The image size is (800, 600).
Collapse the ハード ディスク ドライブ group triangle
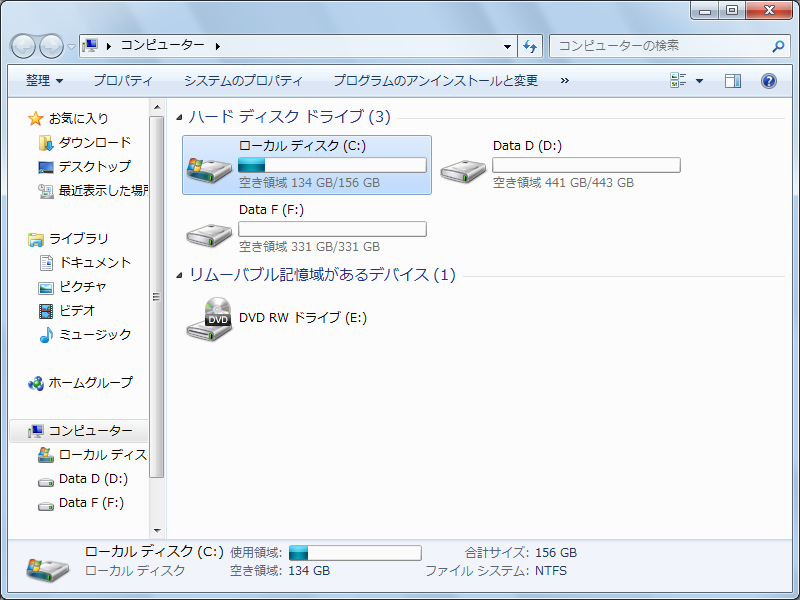pyautogui.click(x=179, y=118)
